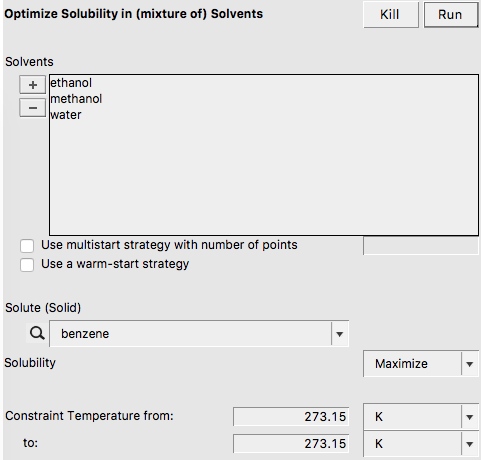Click the number of points input field
The image size is (481, 460).
pyautogui.click(x=421, y=246)
